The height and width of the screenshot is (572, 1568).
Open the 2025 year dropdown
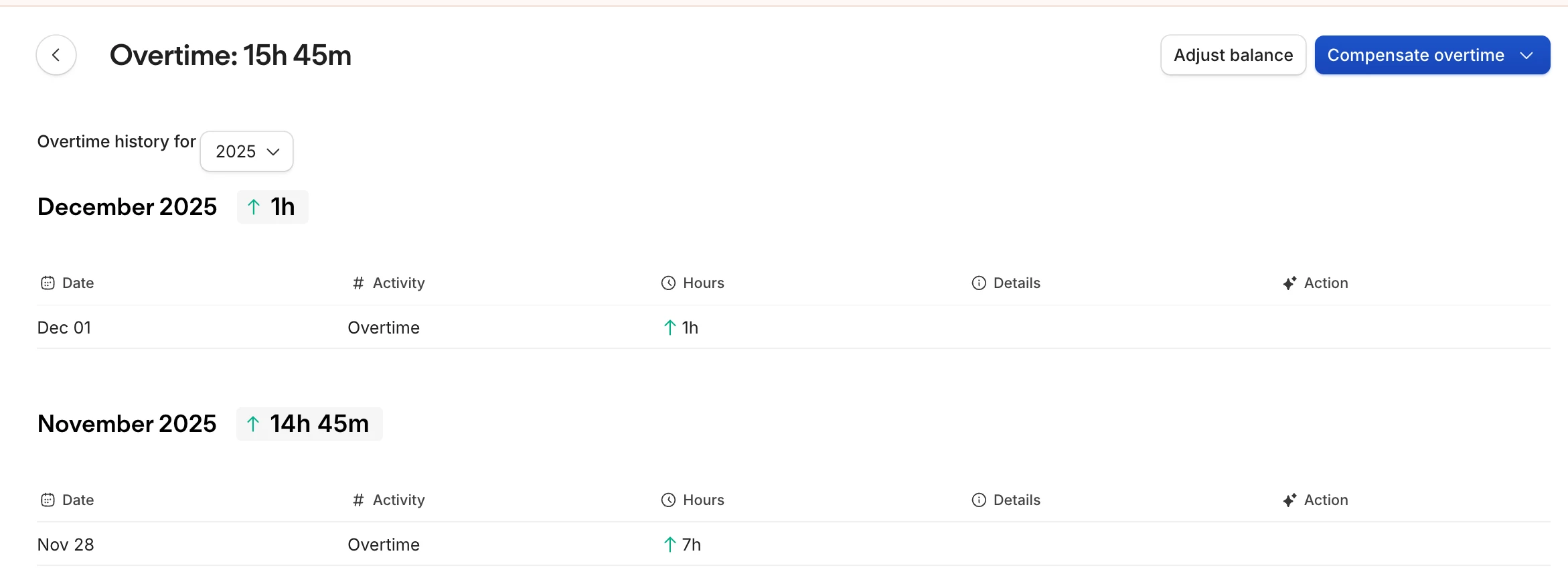[246, 151]
